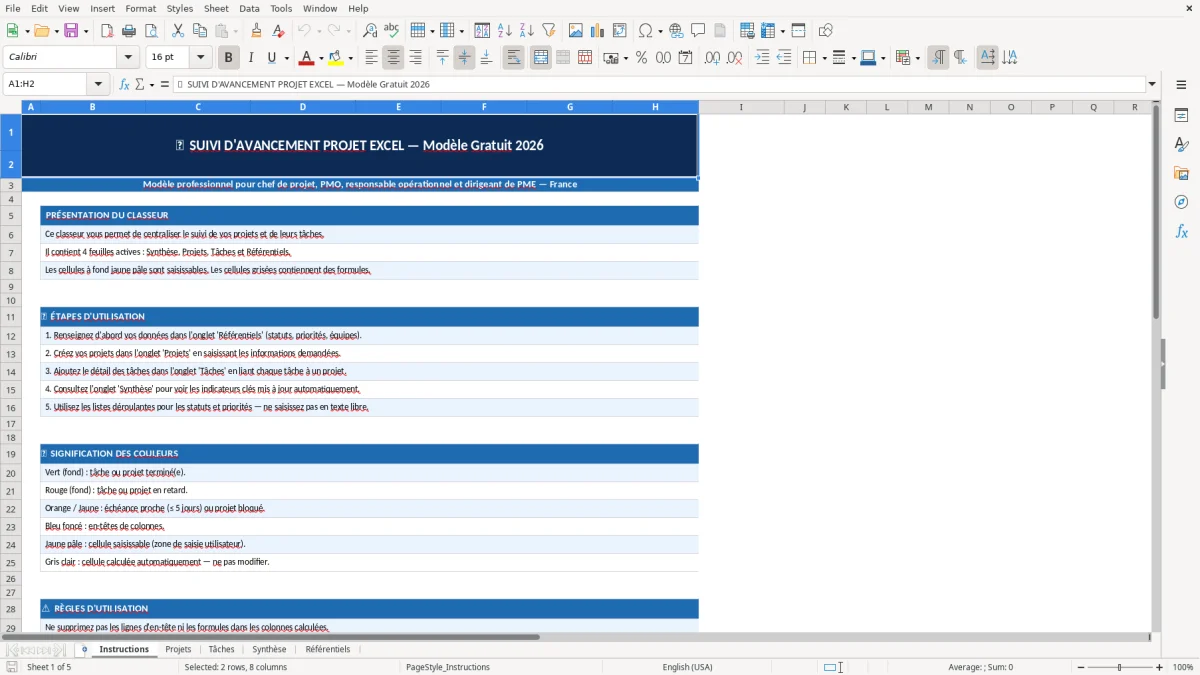Toggle Center Horizontally alignment
1200x675 pixels.
pos(393,58)
